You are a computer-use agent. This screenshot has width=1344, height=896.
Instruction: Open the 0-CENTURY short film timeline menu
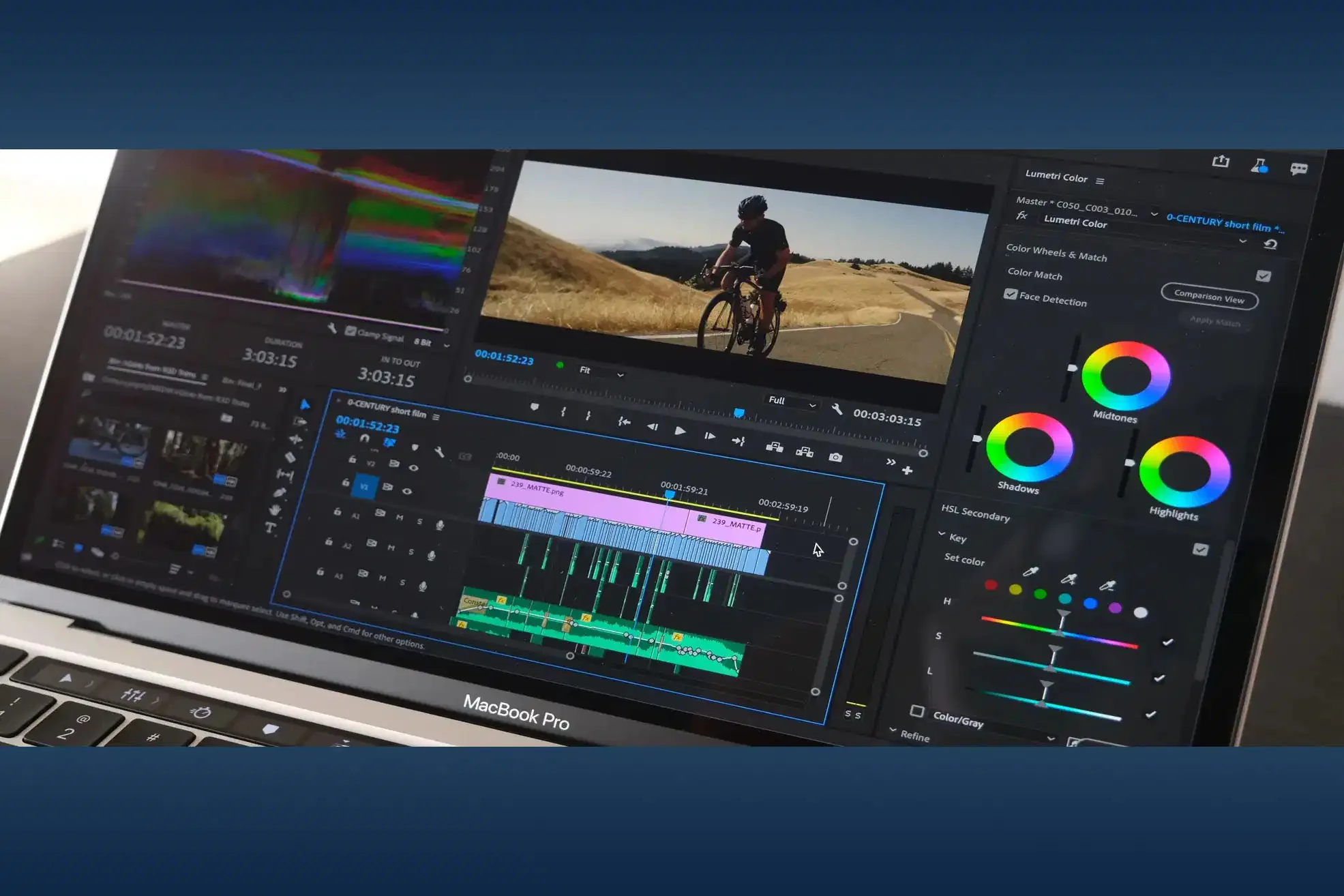[x=436, y=417]
